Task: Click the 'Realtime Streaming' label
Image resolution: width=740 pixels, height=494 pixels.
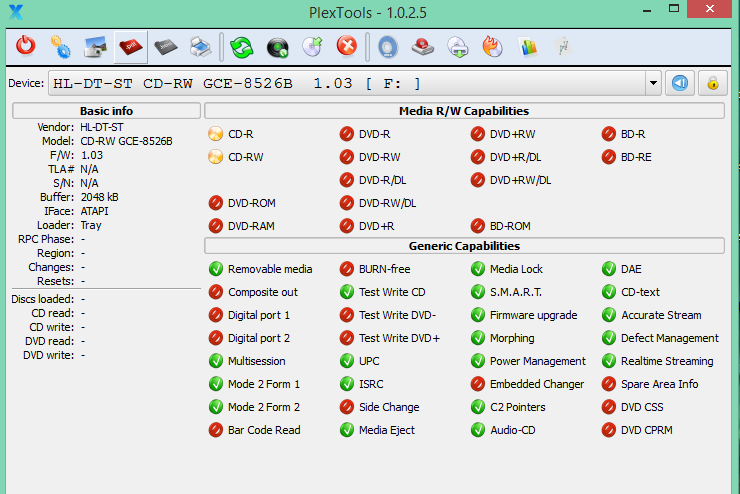Action: tap(667, 361)
